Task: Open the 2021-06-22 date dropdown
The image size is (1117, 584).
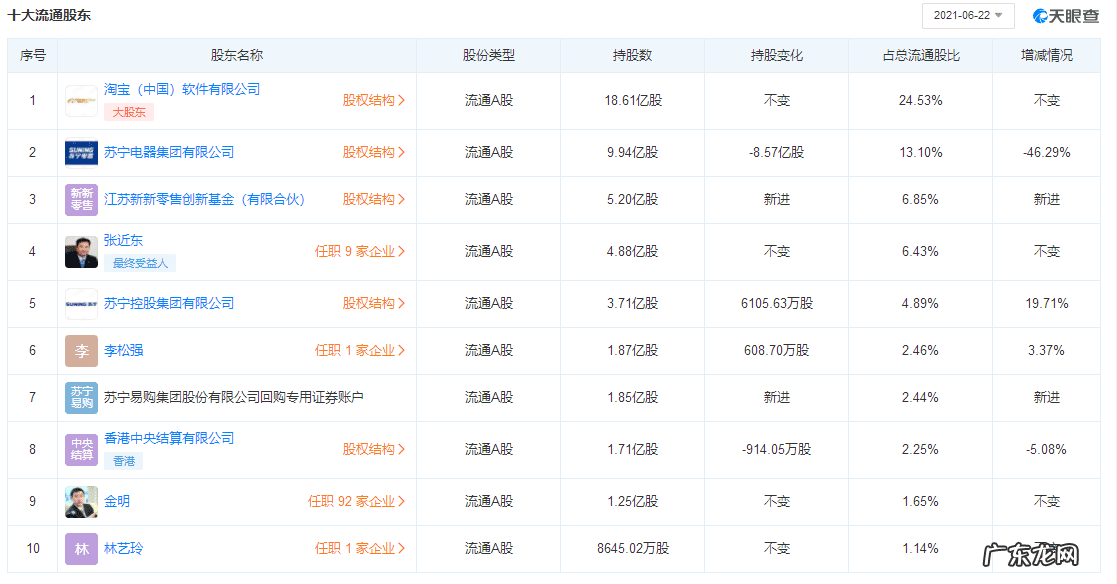Action: (x=967, y=16)
